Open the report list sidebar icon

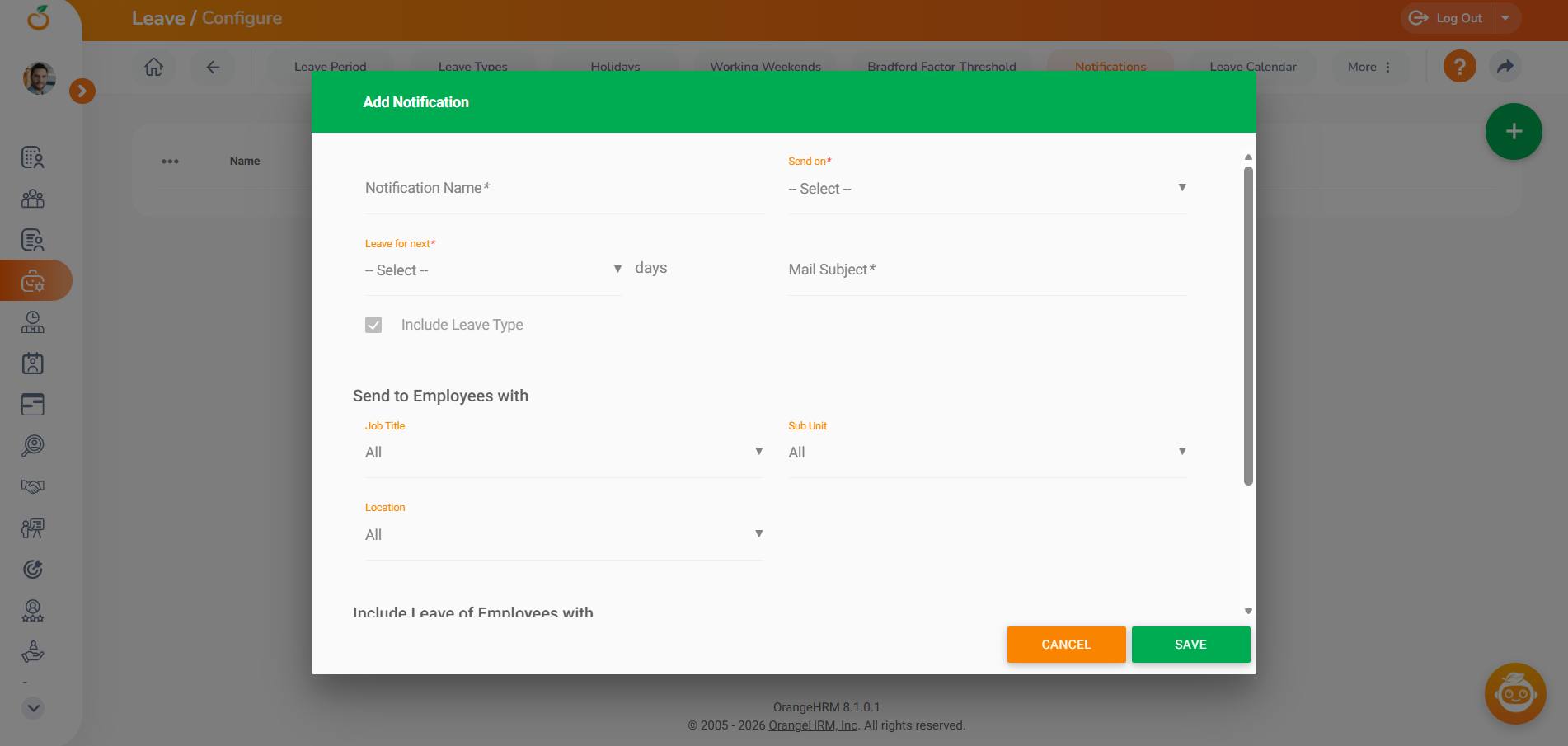coord(33,240)
